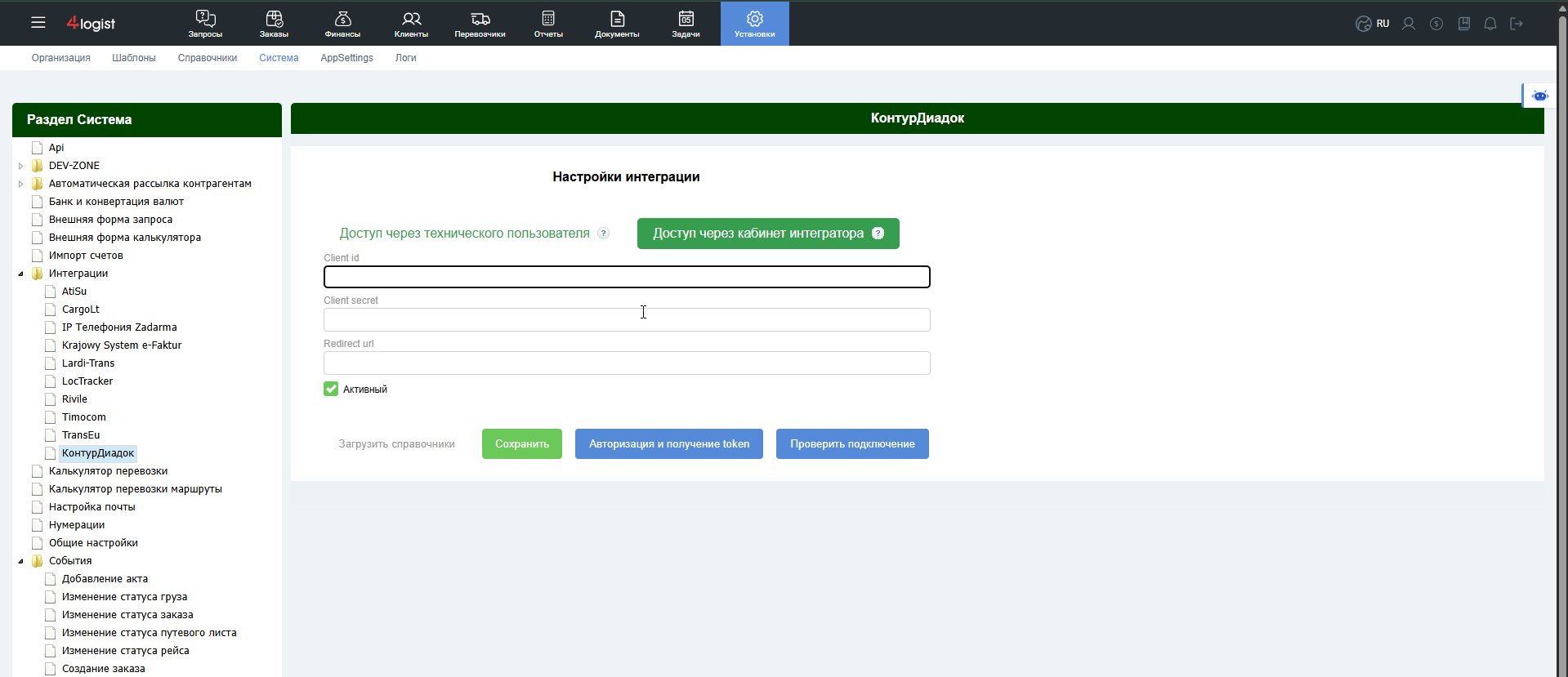
Task: Open the Справочники tab
Action: (x=208, y=58)
